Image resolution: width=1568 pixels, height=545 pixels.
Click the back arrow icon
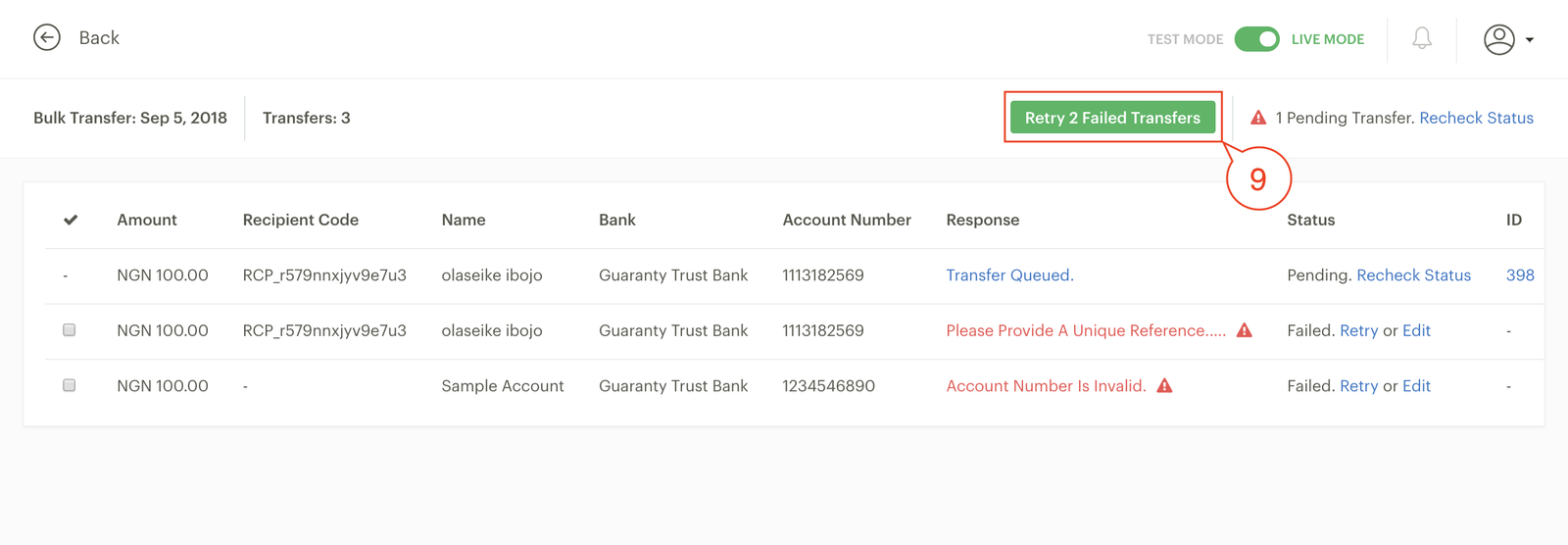coord(47,37)
